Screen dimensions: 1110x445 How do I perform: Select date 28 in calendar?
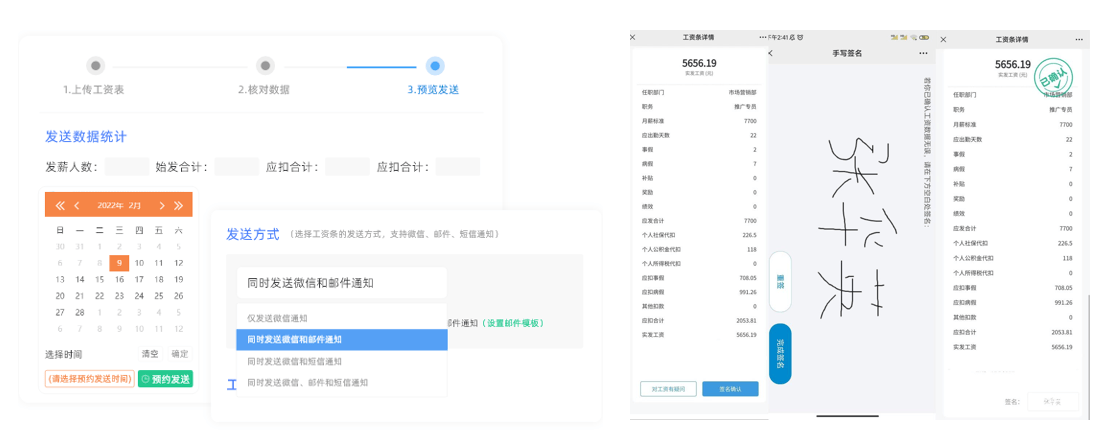tap(79, 312)
